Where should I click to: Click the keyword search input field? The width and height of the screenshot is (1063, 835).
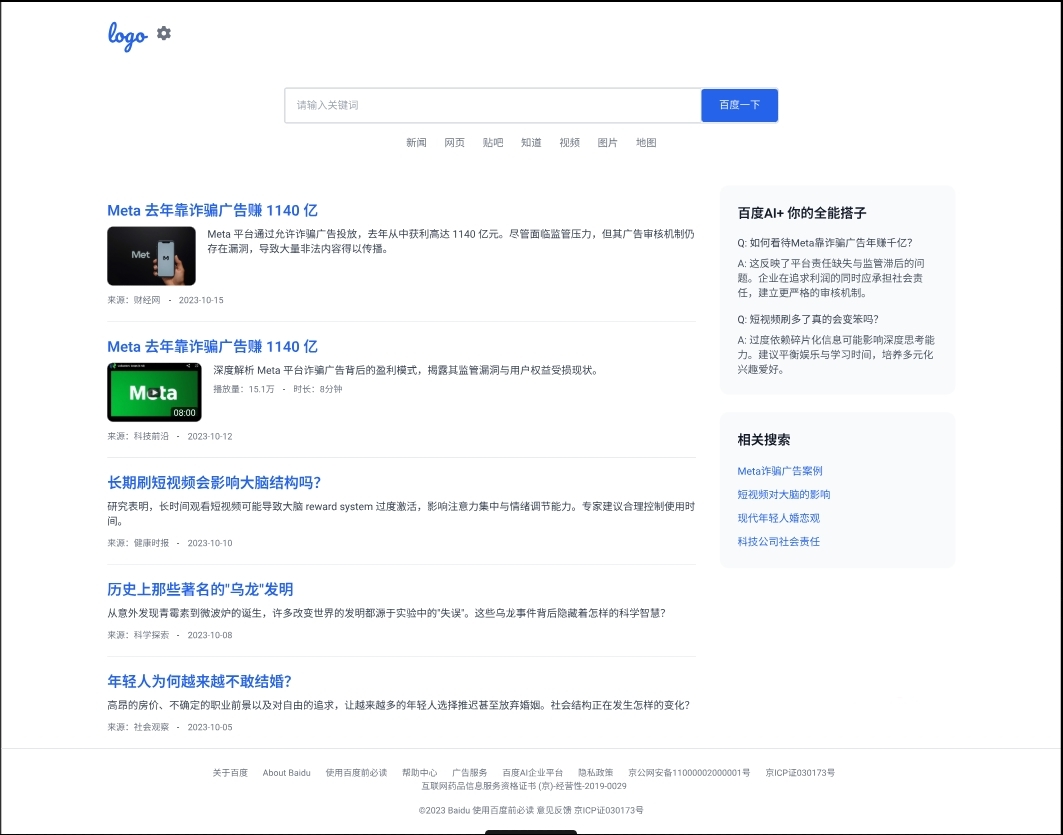[492, 105]
